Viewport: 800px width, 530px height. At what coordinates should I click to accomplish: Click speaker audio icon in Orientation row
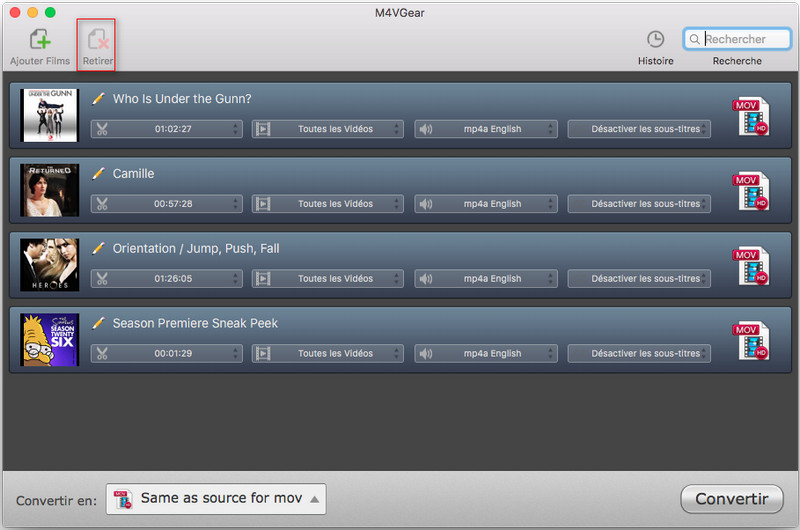[x=426, y=279]
